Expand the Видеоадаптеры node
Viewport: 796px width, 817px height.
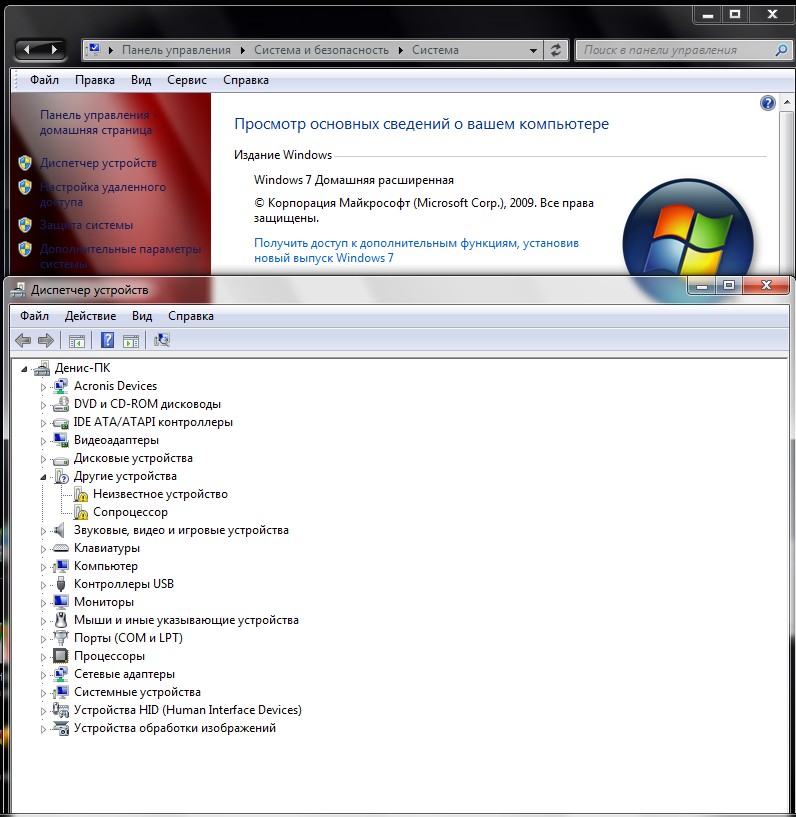click(44, 441)
